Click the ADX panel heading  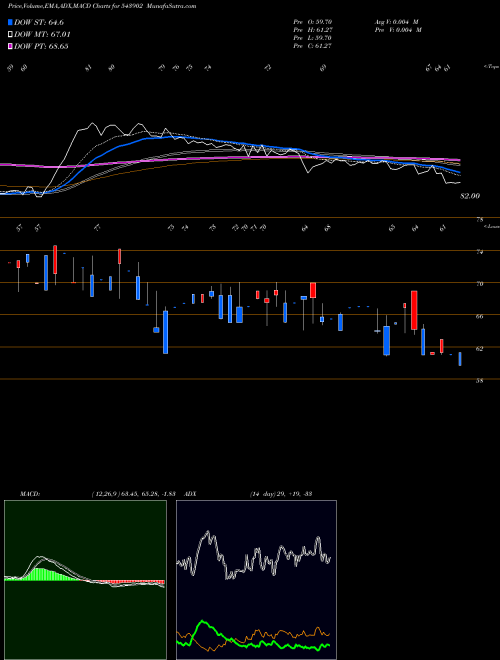pos(190,493)
